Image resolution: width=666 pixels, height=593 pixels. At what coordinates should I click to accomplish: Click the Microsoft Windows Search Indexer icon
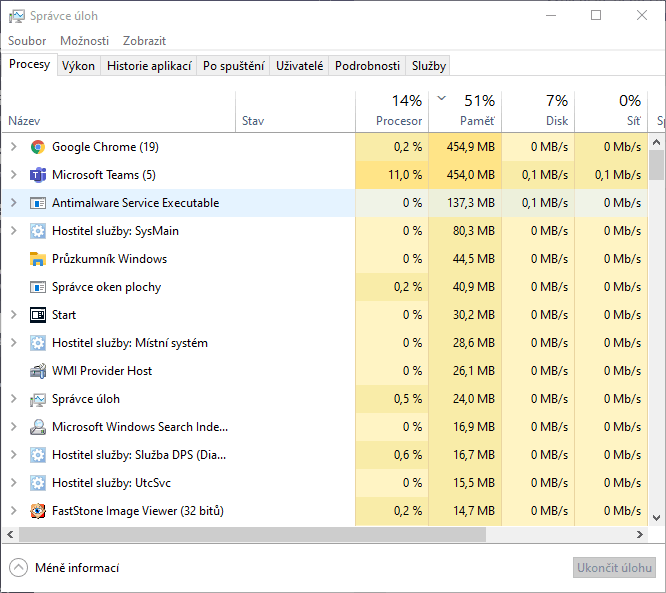coord(38,427)
